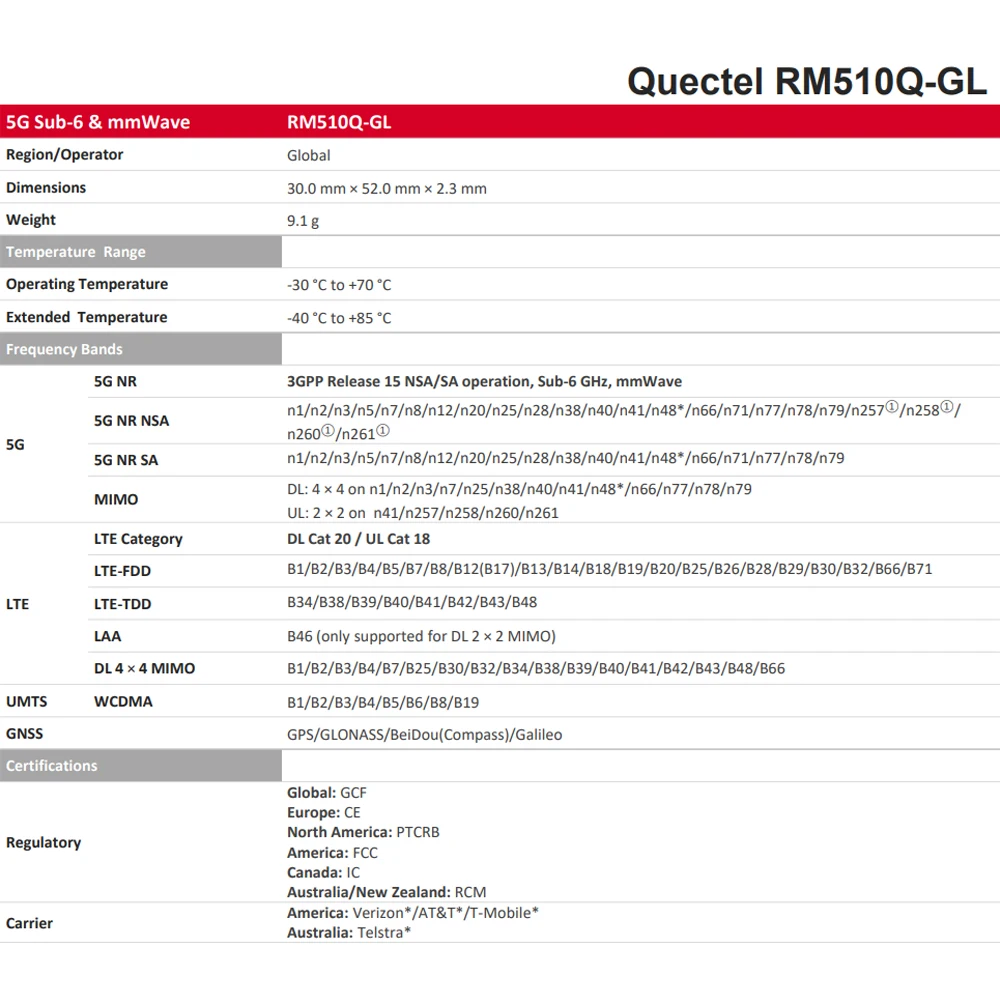The height and width of the screenshot is (1000, 1000).
Task: Select the DL 4 × 4 MIMO band list
Action: coord(536,668)
